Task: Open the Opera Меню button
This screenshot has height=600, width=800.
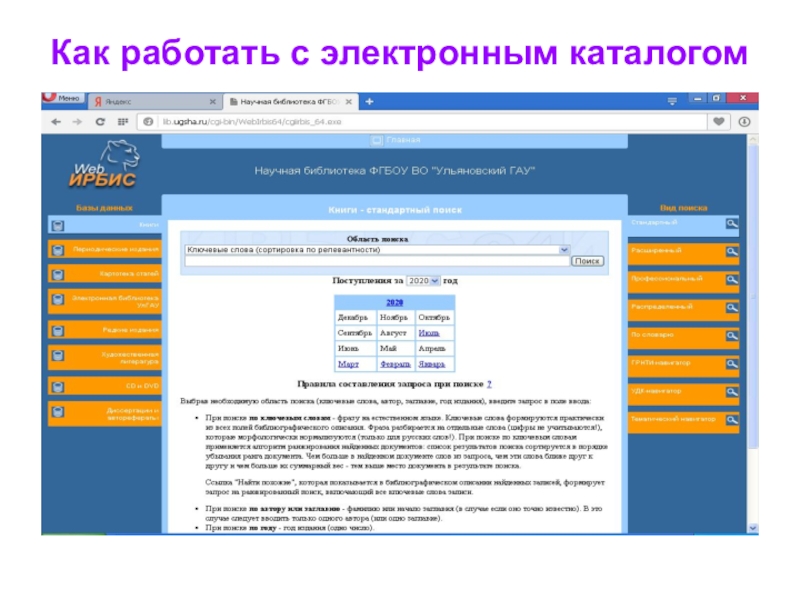Action: coord(61,99)
